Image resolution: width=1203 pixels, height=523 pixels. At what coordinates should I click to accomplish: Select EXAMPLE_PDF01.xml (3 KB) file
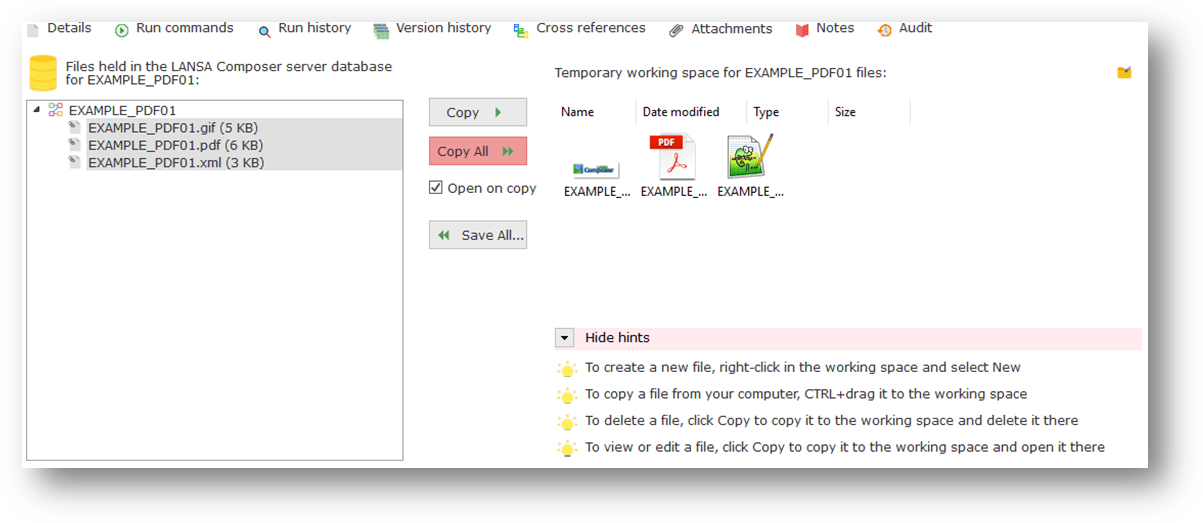tap(176, 162)
